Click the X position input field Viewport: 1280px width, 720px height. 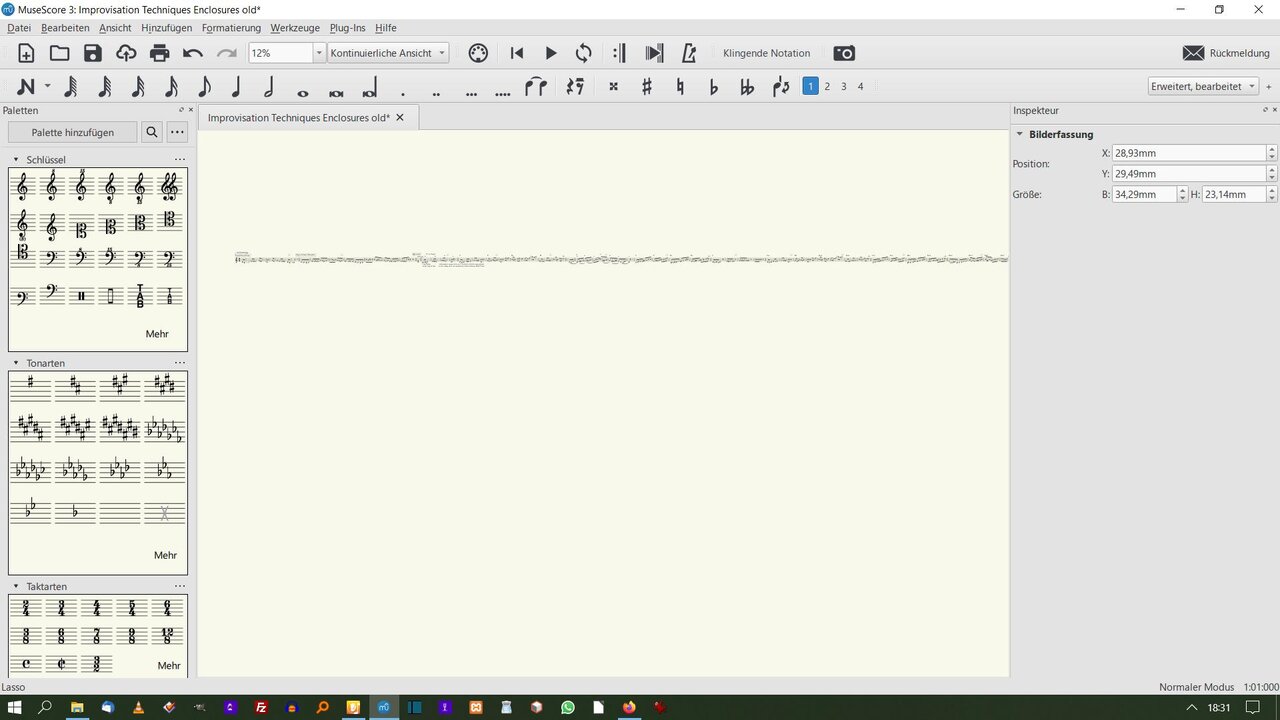point(1188,153)
